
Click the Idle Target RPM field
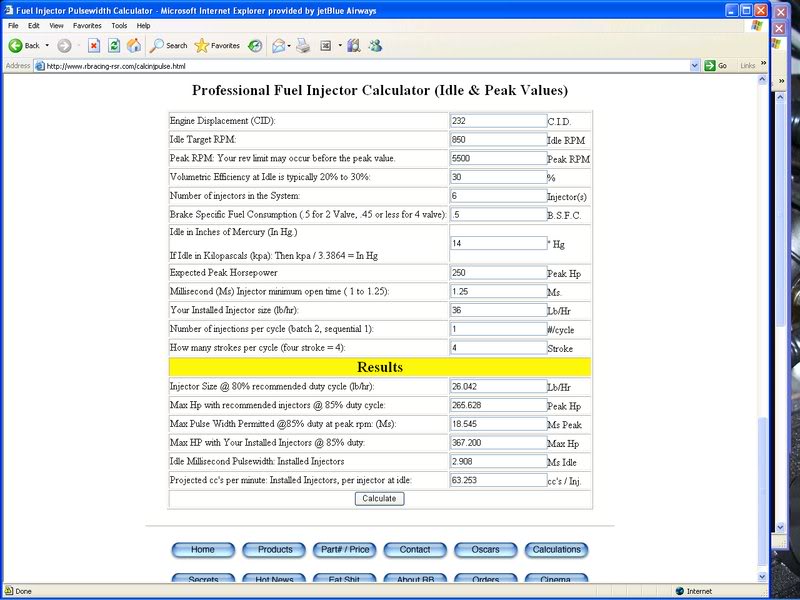(498, 140)
